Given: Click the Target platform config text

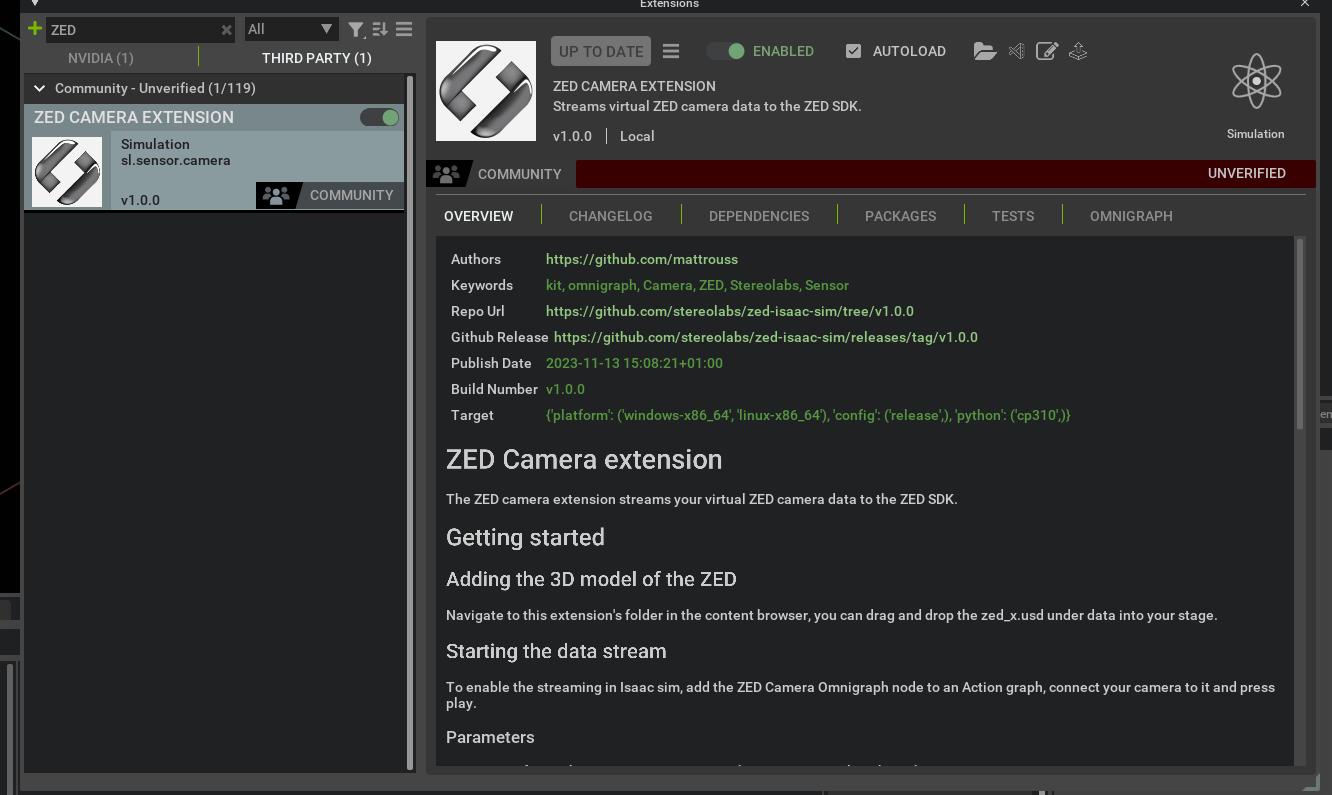Looking at the screenshot, I should coord(808,415).
